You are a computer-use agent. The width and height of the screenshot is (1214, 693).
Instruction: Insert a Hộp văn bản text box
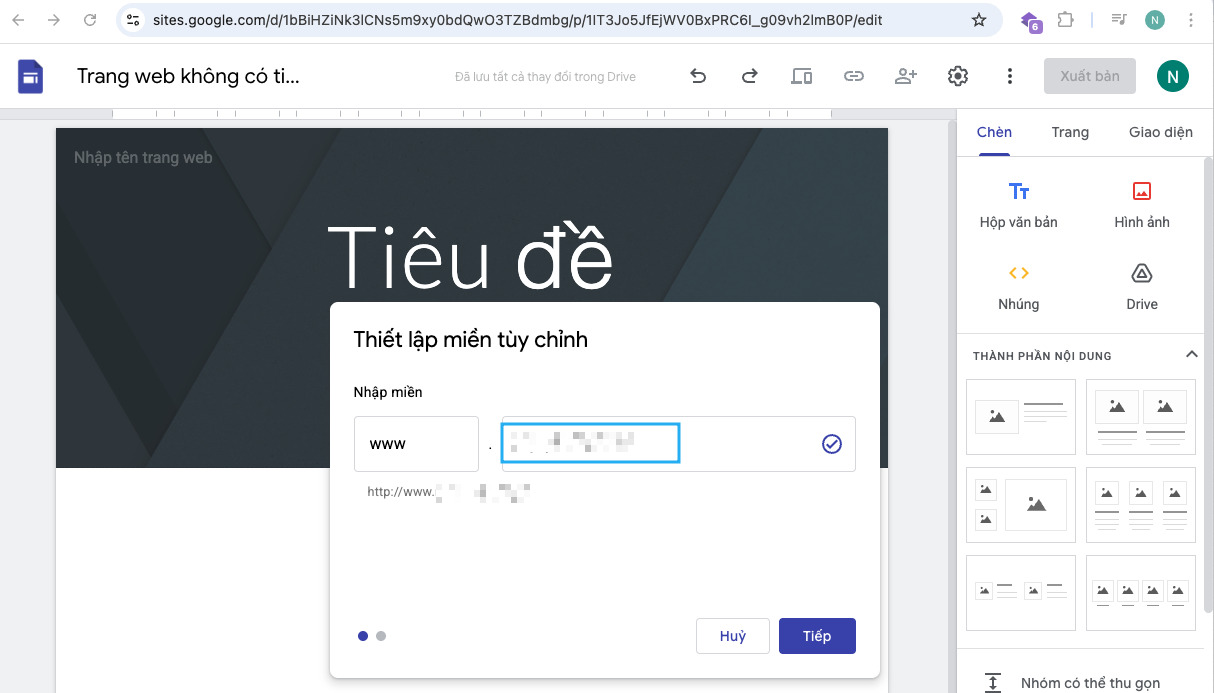1019,203
